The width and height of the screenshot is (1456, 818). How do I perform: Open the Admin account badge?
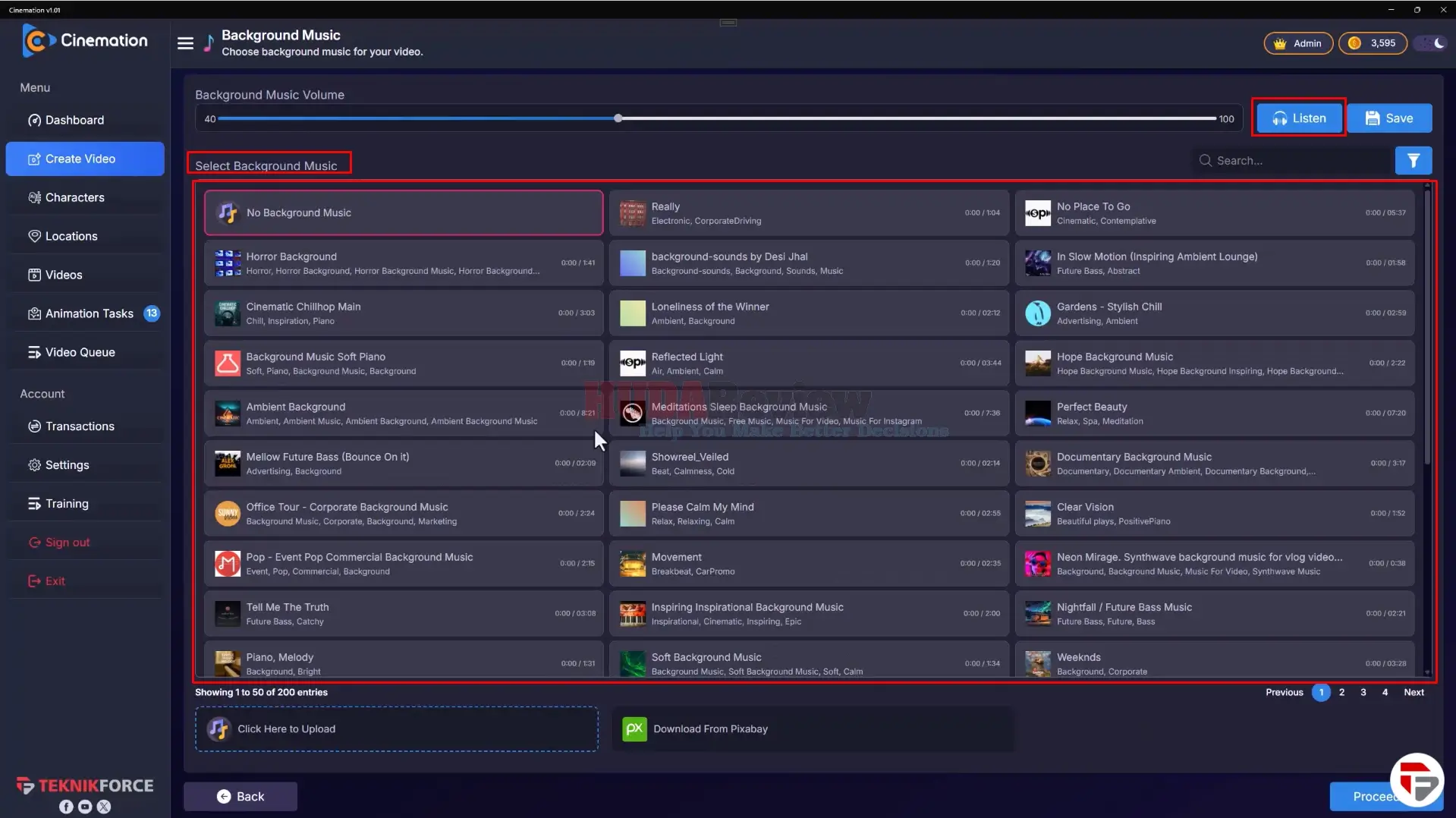click(1298, 43)
